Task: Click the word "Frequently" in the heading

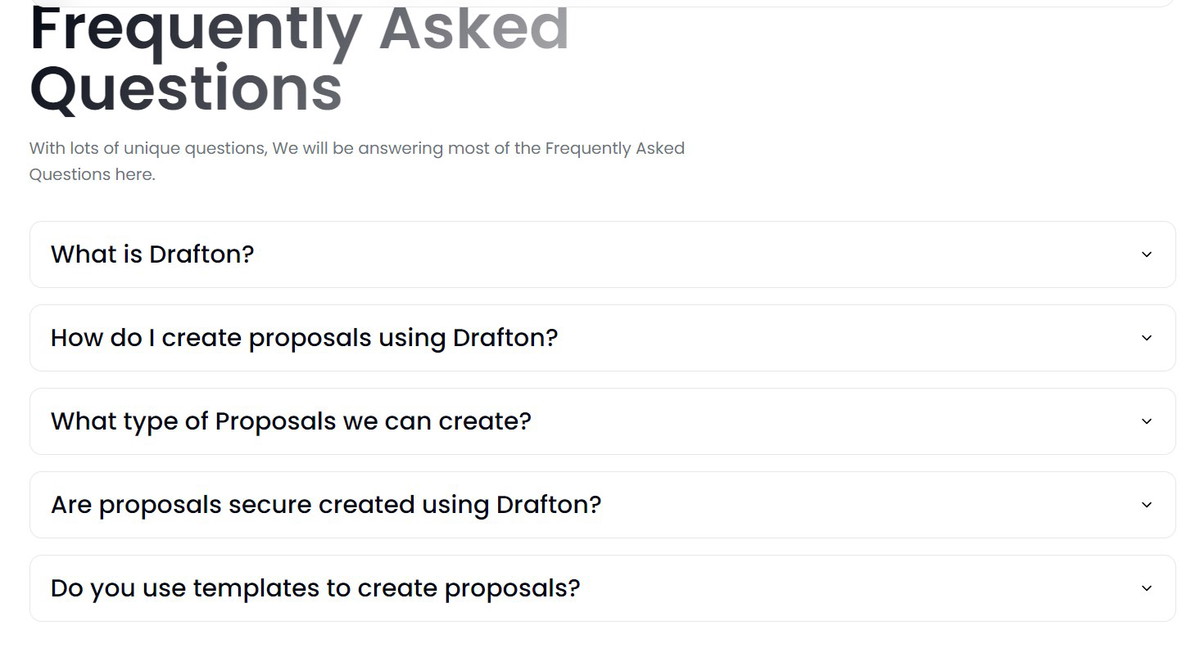Action: (x=195, y=30)
